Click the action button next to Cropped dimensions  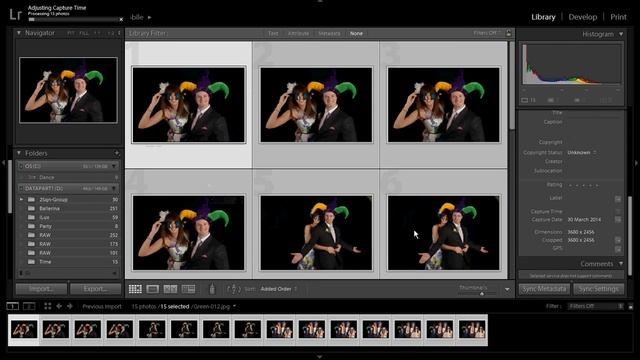coord(618,240)
